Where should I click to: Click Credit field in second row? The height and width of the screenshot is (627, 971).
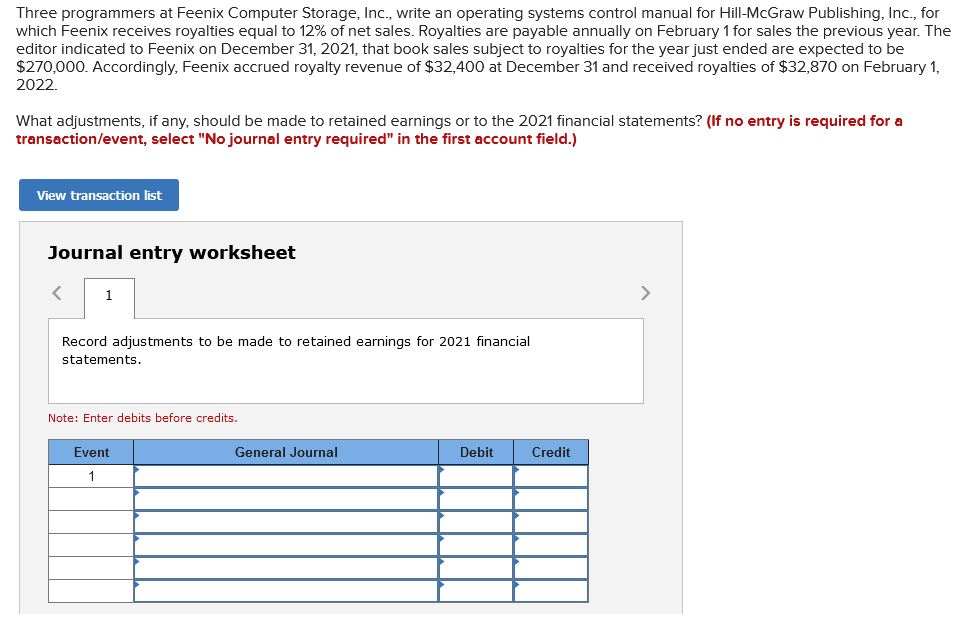click(551, 499)
